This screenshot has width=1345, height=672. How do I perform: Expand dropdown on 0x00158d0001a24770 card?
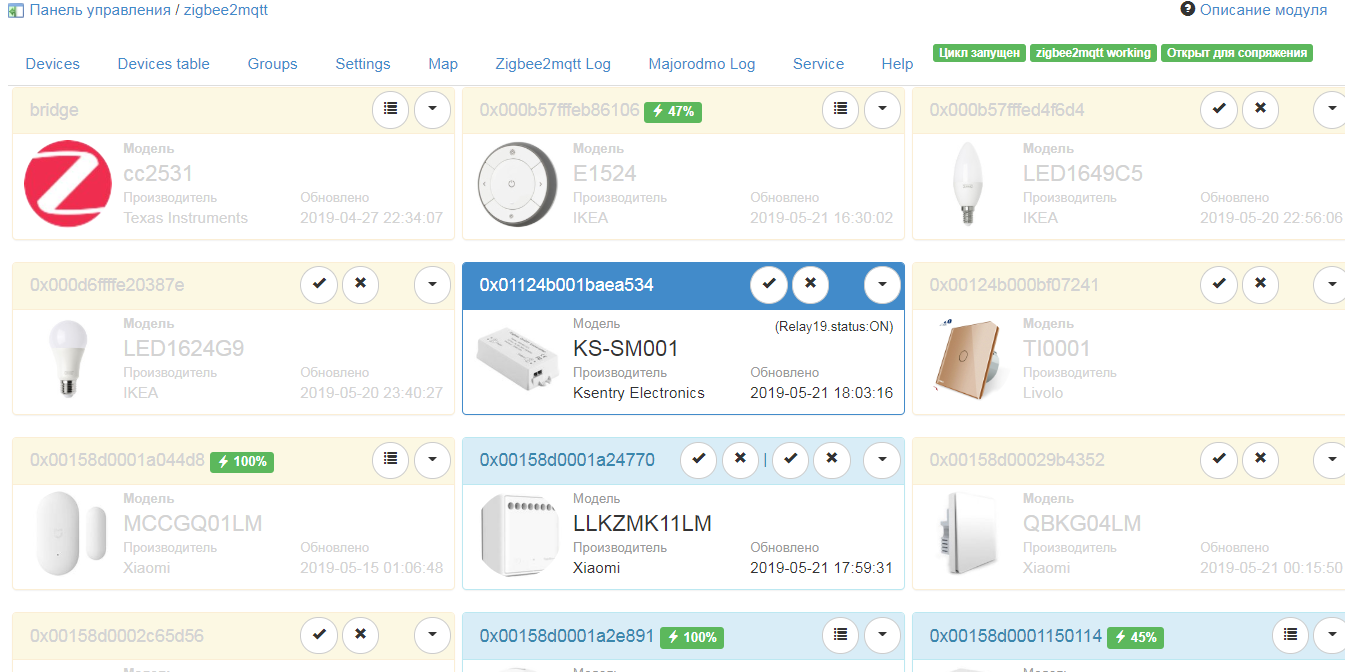pyautogui.click(x=882, y=459)
